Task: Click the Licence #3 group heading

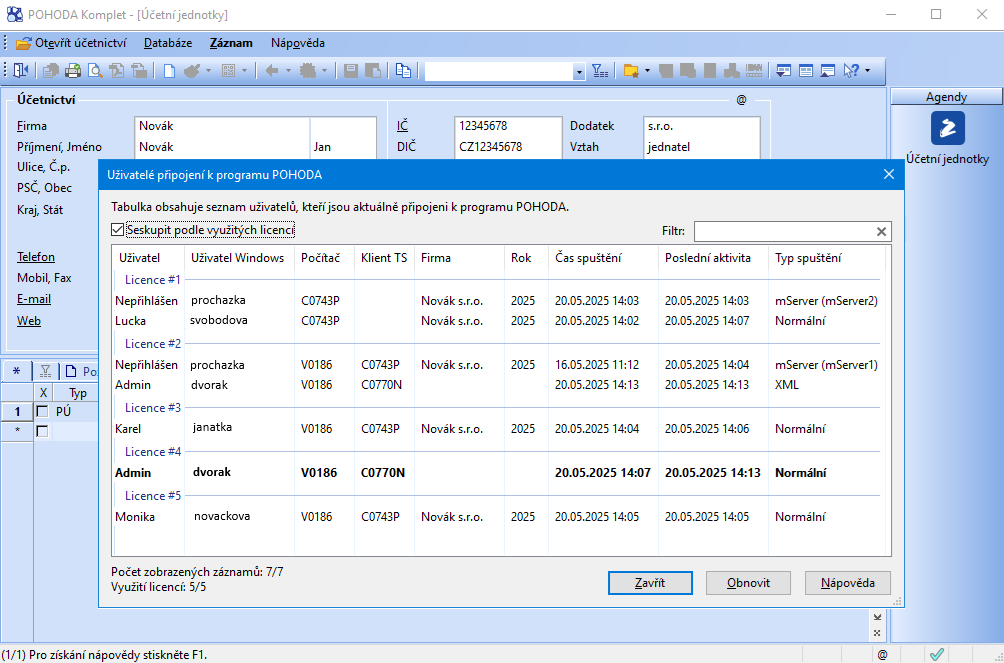Action: click(153, 408)
